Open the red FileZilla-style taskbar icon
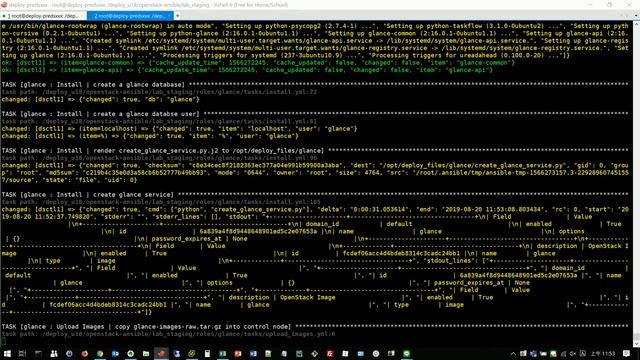640x360 pixels. coord(330,353)
